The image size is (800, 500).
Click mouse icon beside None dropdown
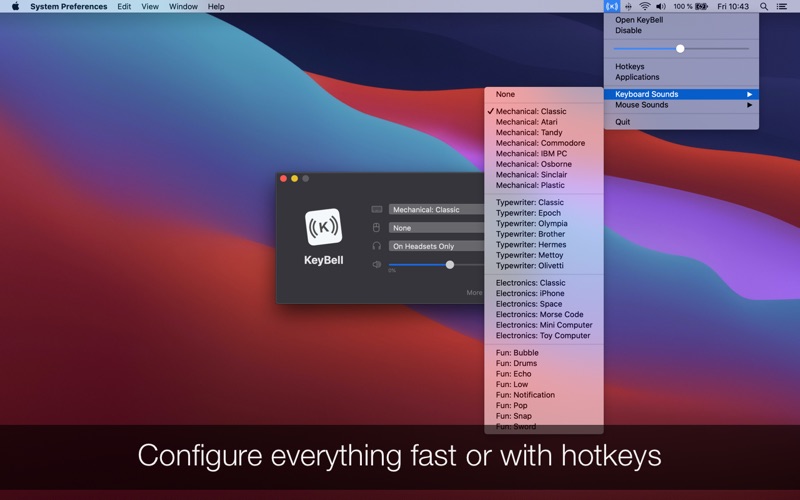377,228
